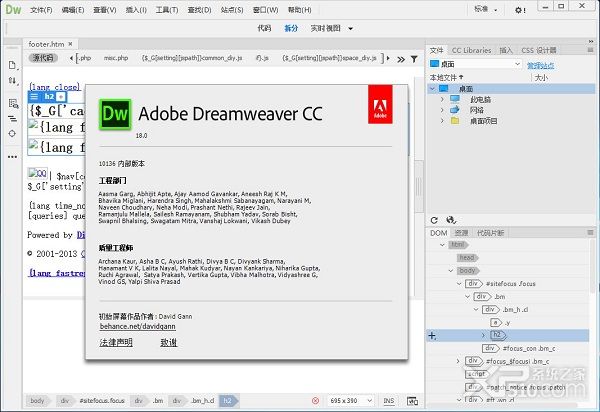Open the 插入(I) menu
Image resolution: width=600 pixels, height=412 pixels.
pos(136,10)
